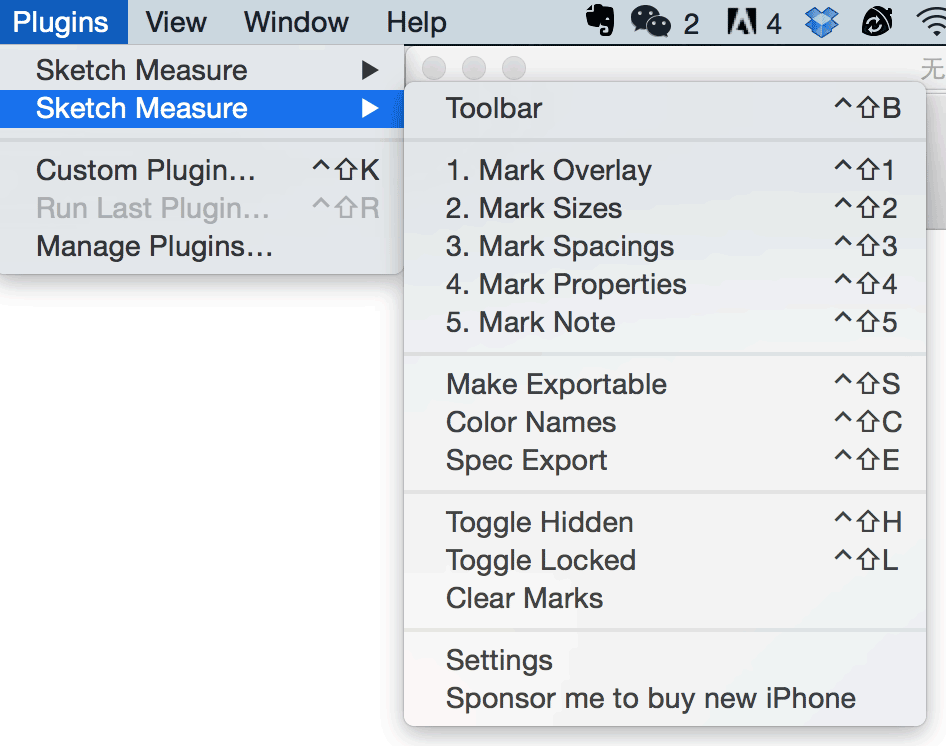946x746 pixels.
Task: Expand the highlighted Sketch Measure submenu arrow
Action: point(370,108)
